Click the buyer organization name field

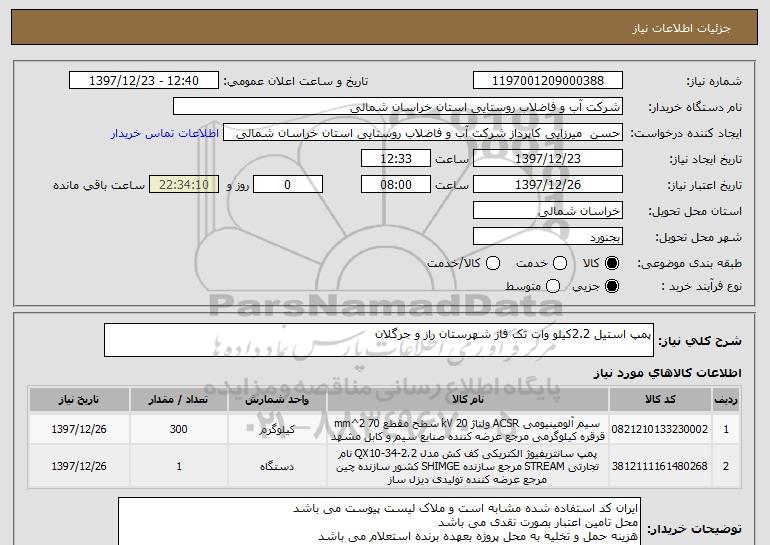pos(398,107)
